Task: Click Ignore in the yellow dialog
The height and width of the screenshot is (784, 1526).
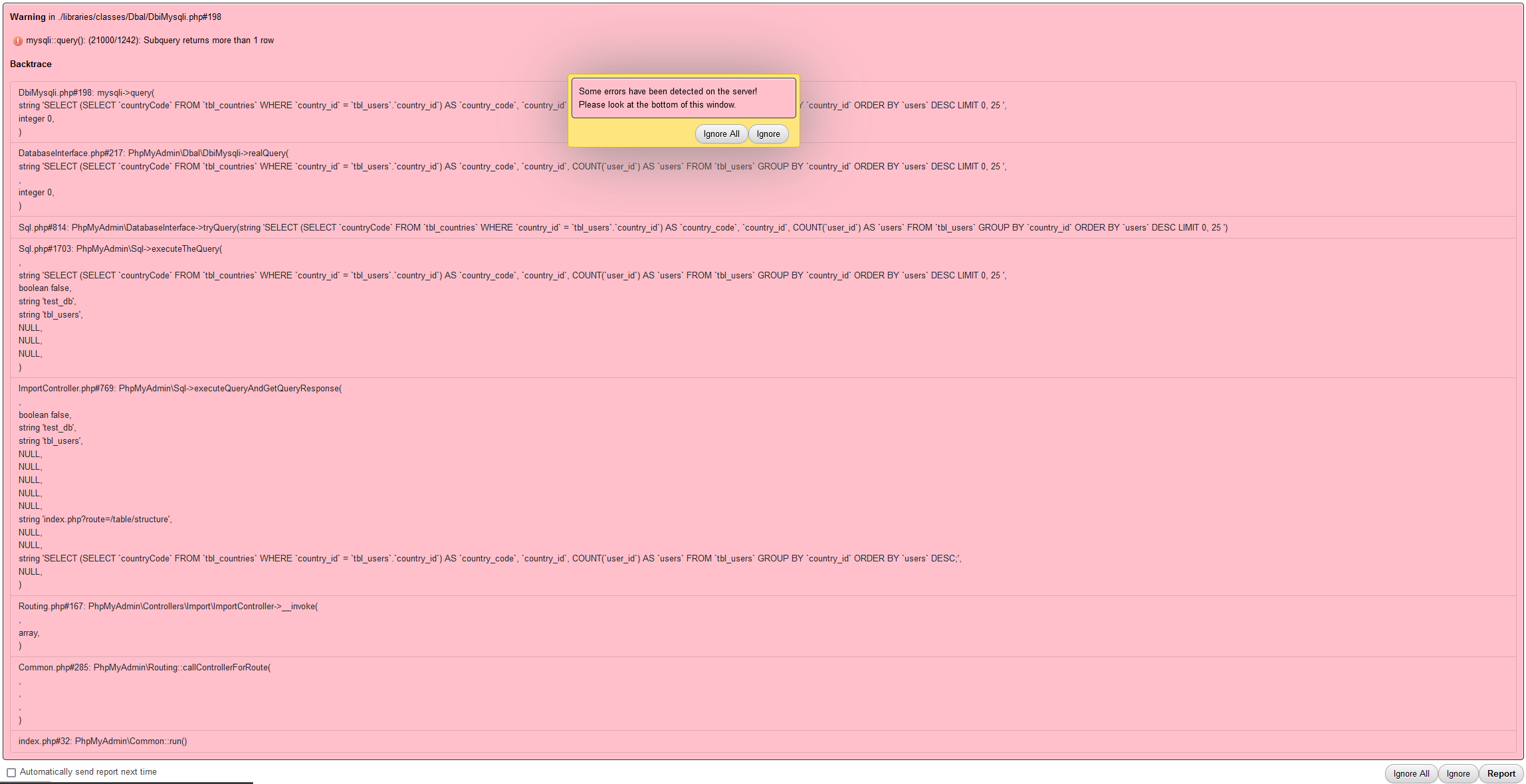Action: (x=768, y=134)
